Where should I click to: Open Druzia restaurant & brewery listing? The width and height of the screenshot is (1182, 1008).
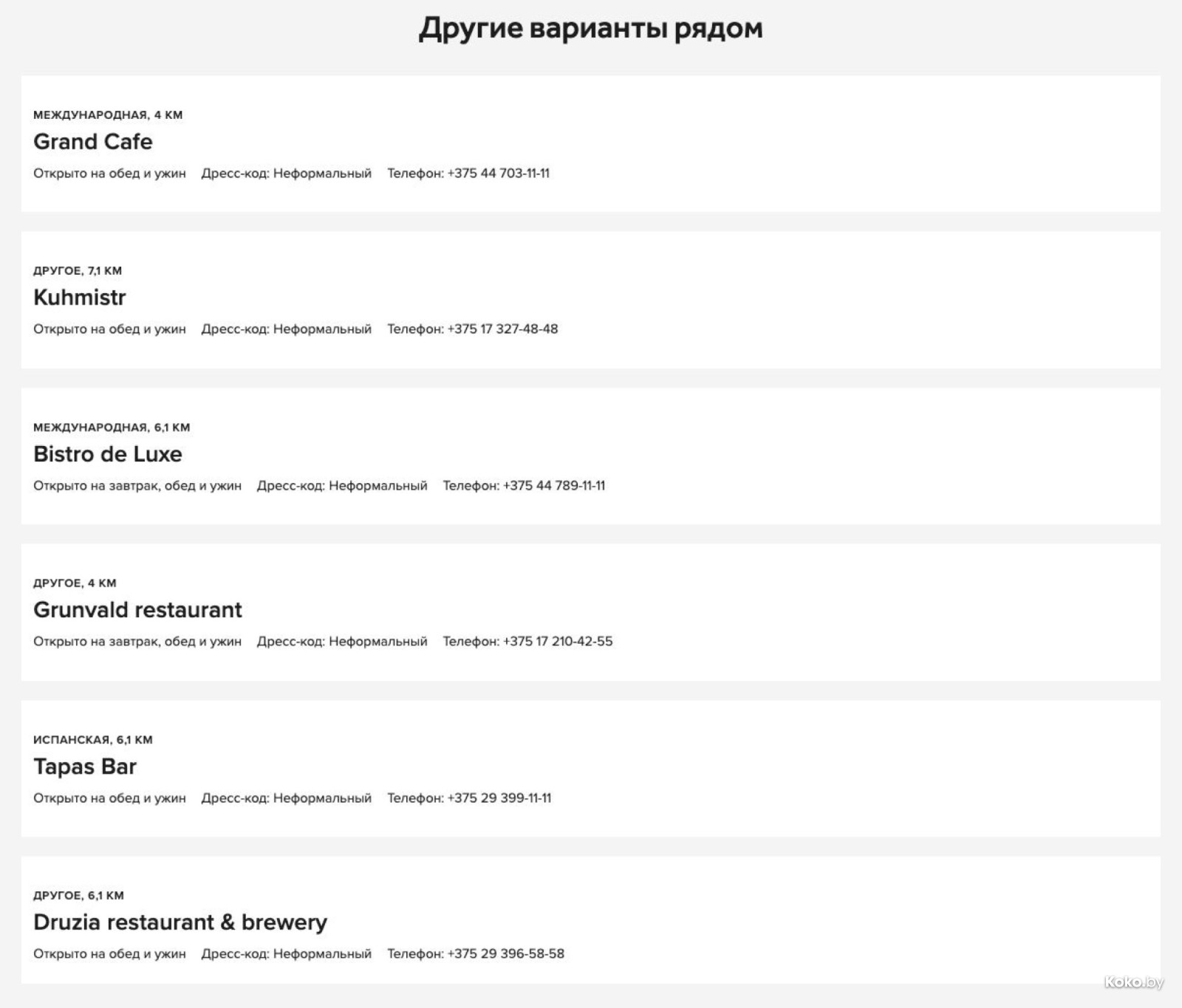(x=180, y=922)
